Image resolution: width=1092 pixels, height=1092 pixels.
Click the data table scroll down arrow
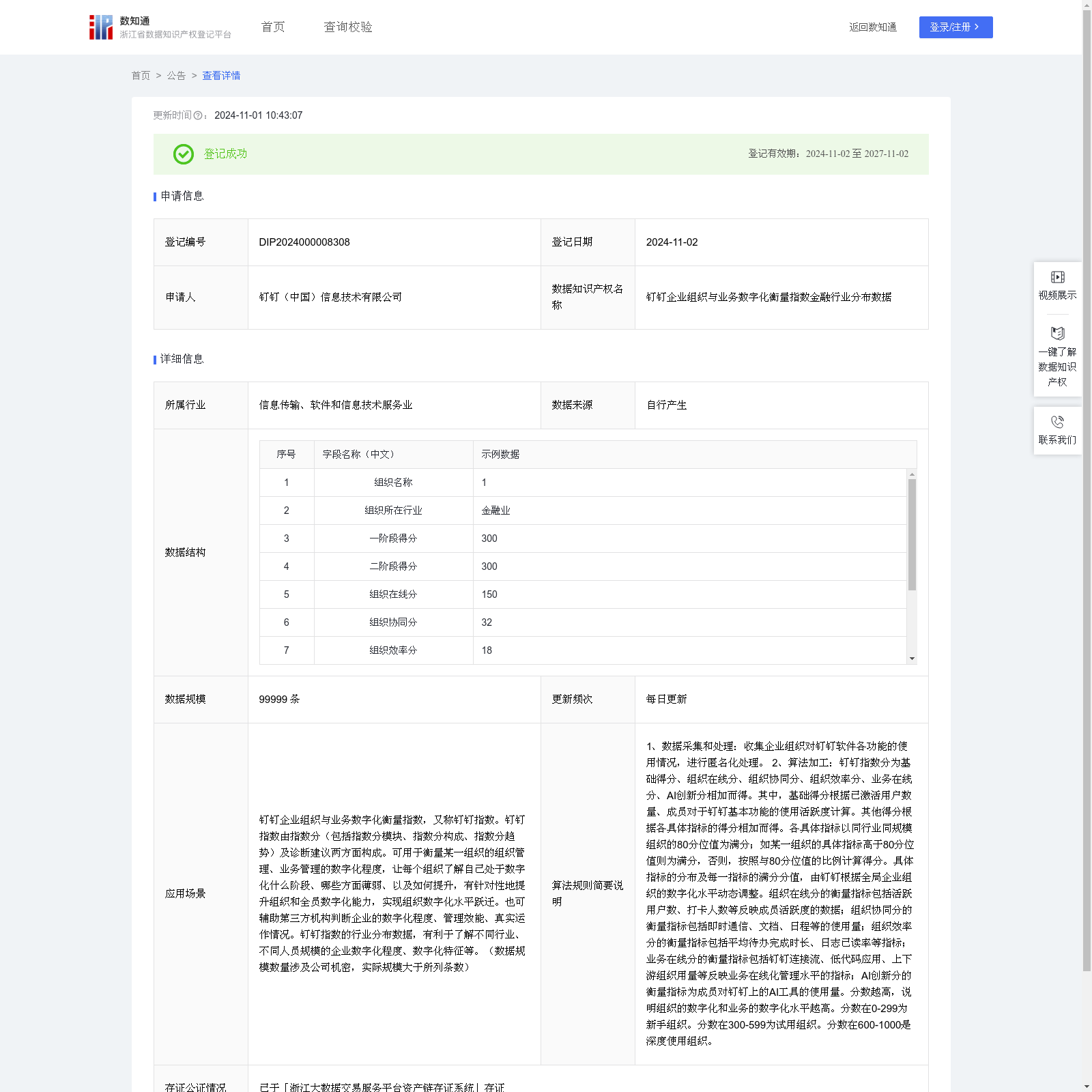pos(912,659)
